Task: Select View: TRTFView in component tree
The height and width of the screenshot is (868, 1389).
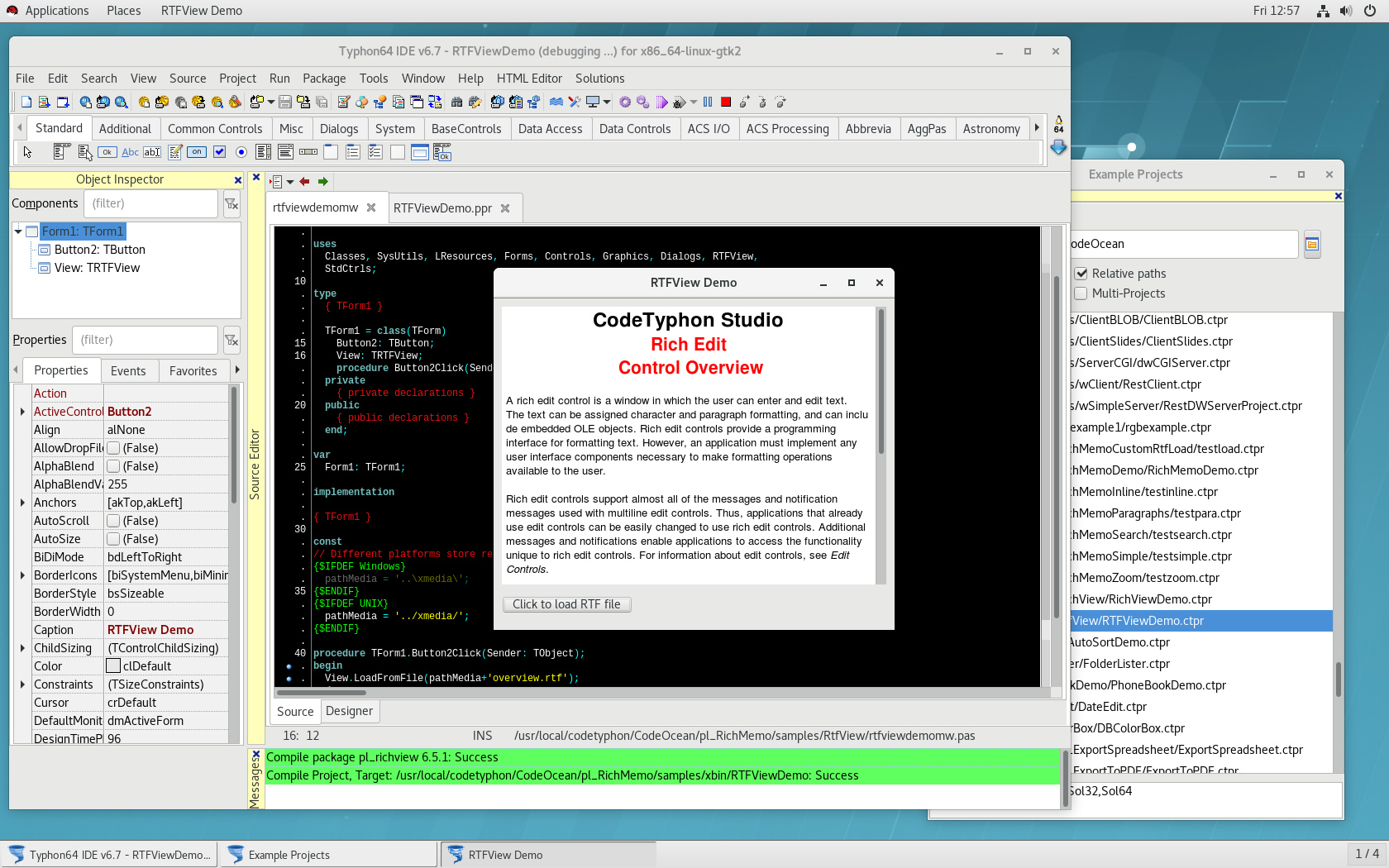Action: tap(97, 268)
